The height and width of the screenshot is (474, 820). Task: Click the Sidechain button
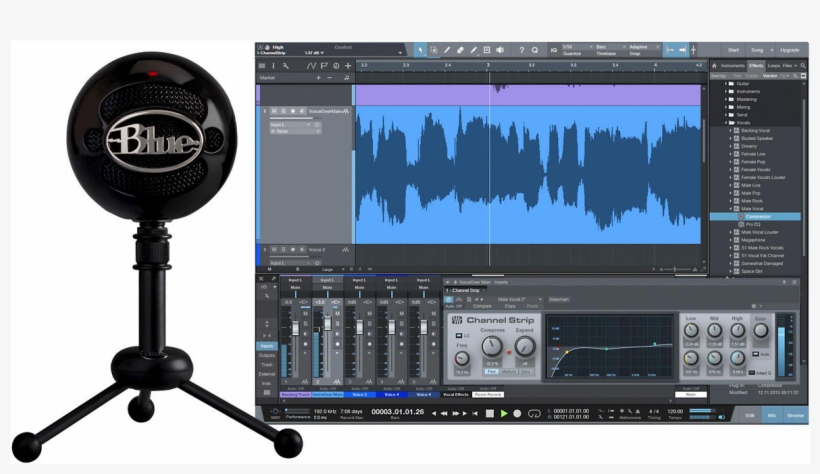[559, 299]
